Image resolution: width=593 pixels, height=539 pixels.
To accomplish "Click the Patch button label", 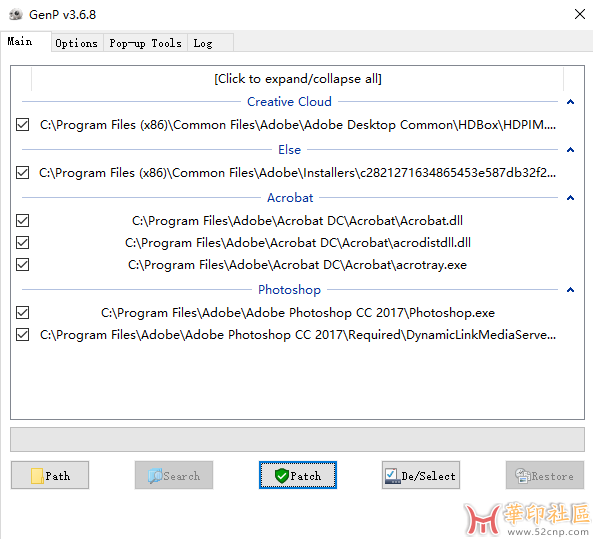I will [306, 476].
